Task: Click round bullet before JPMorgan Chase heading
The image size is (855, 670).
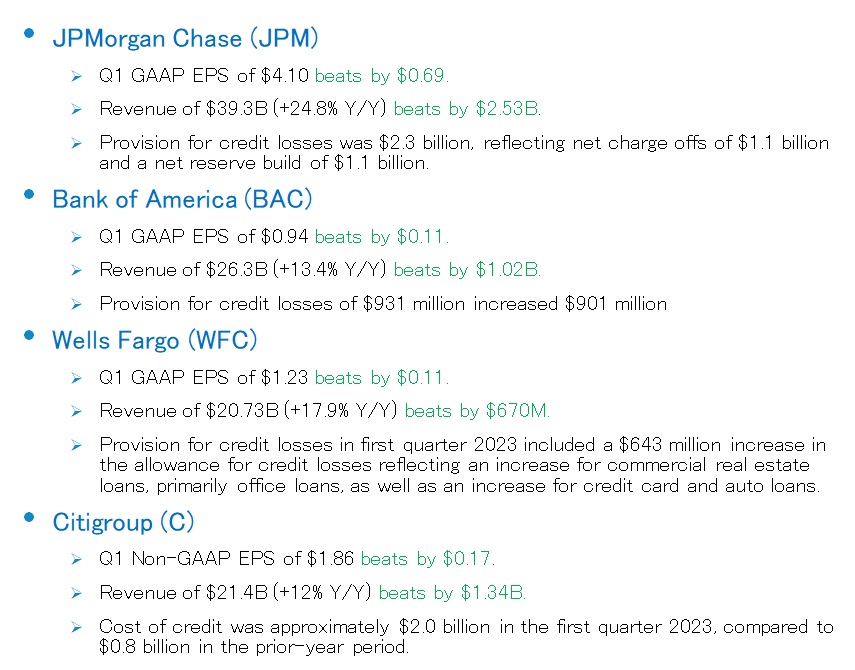Action: (31, 33)
